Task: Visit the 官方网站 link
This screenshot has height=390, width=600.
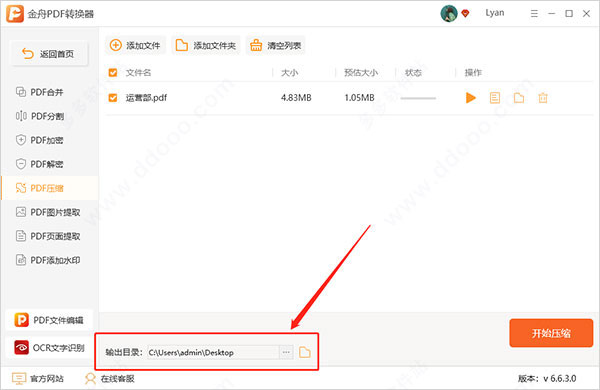Action: (x=38, y=379)
